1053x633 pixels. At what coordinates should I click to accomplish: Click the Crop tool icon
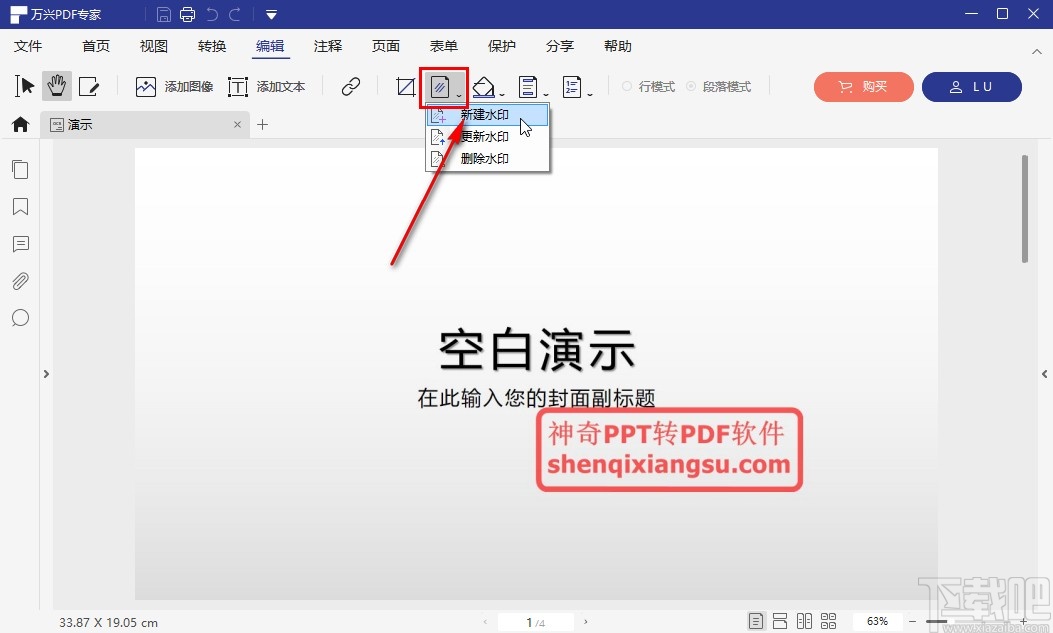[x=404, y=87]
